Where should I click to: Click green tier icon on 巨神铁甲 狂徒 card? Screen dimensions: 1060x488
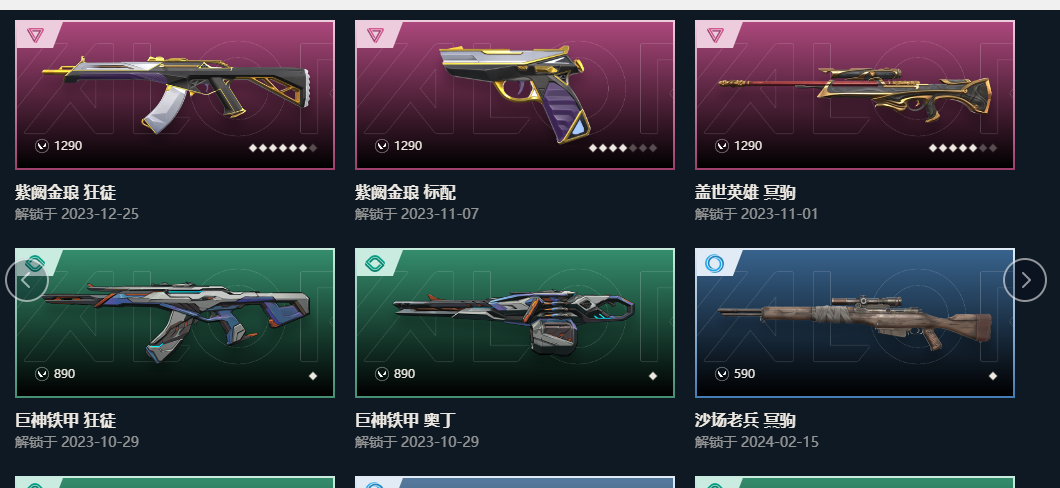click(36, 263)
